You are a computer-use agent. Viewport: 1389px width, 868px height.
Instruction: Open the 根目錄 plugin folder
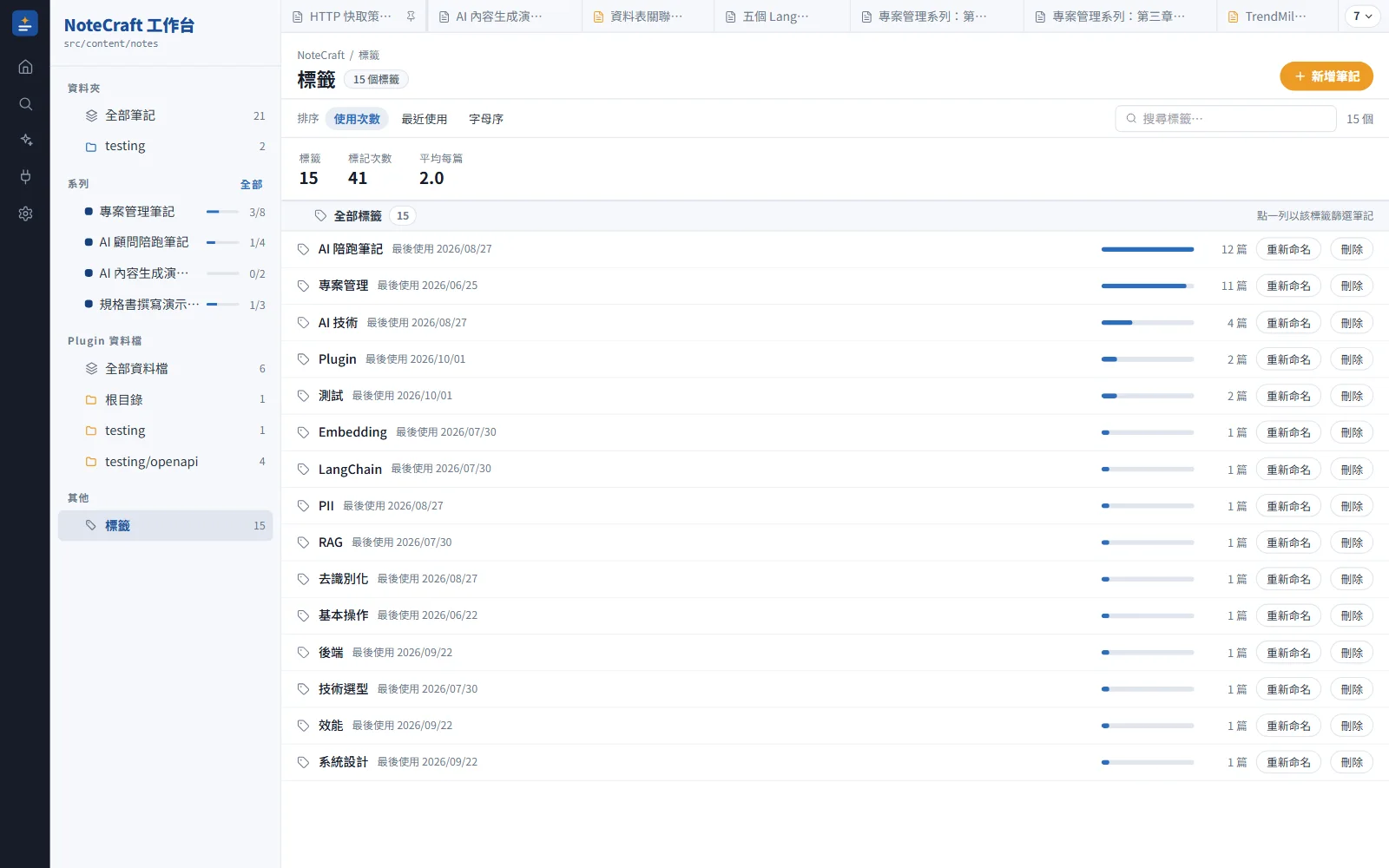tap(165, 399)
